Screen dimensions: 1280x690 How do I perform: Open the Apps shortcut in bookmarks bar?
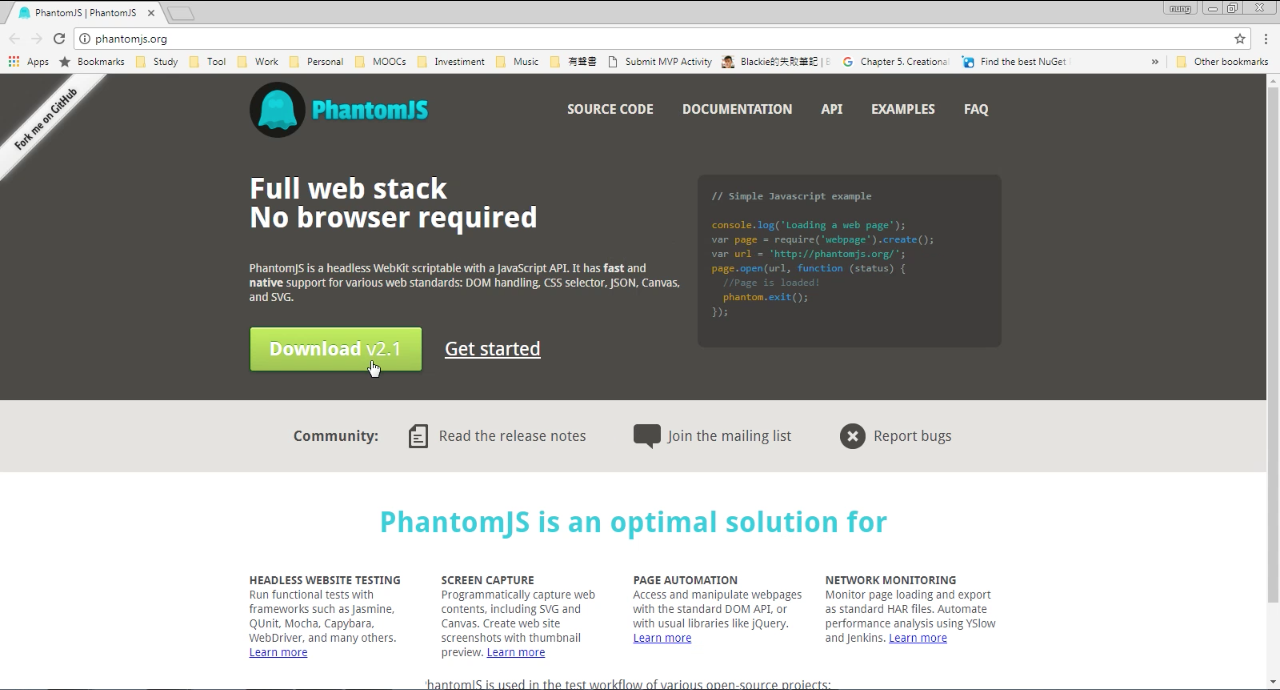click(x=29, y=62)
